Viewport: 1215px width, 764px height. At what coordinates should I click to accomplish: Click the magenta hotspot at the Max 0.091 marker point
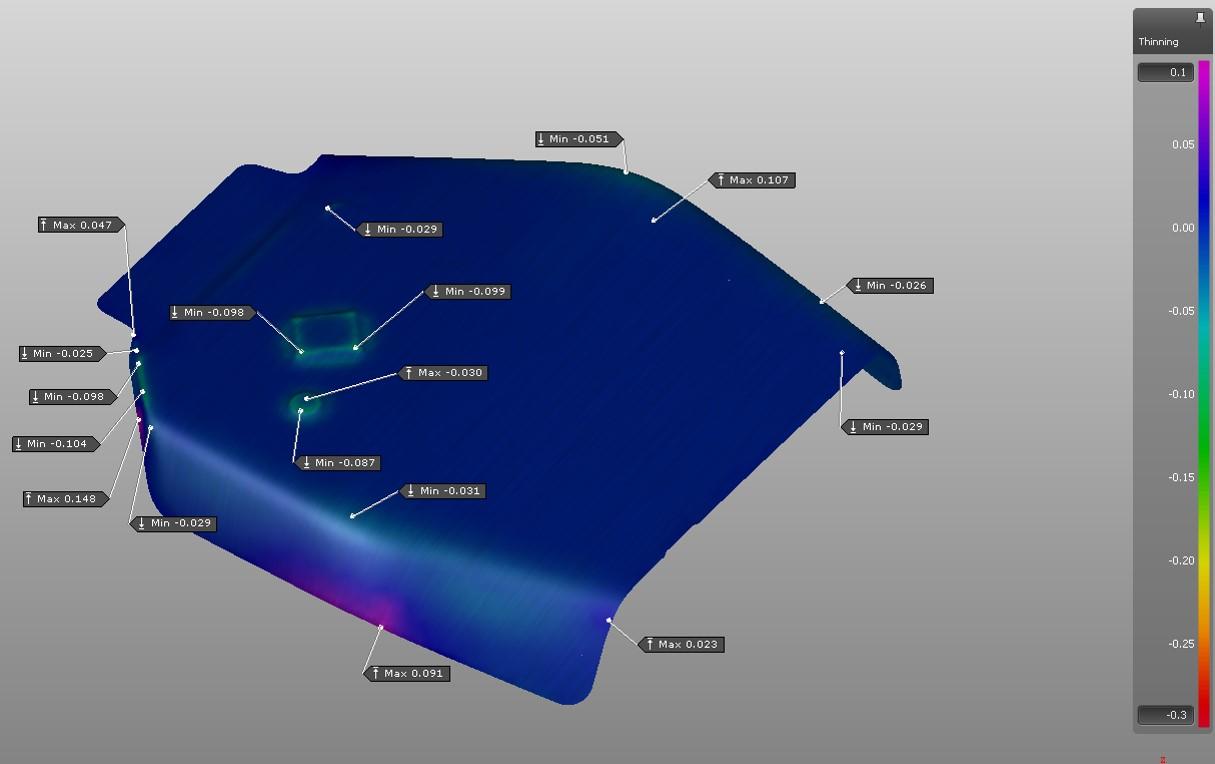[x=381, y=627]
